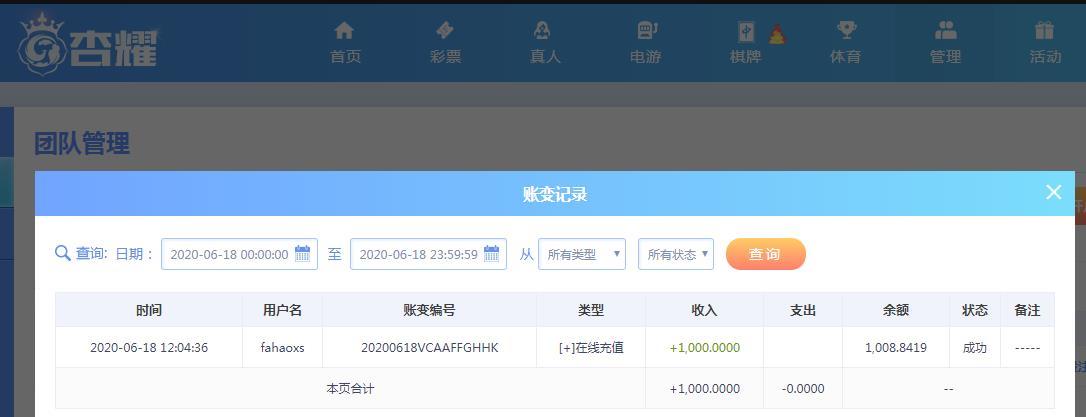Select transaction number 20200618VCAAFFGHHK
This screenshot has height=417, width=1086.
point(429,348)
